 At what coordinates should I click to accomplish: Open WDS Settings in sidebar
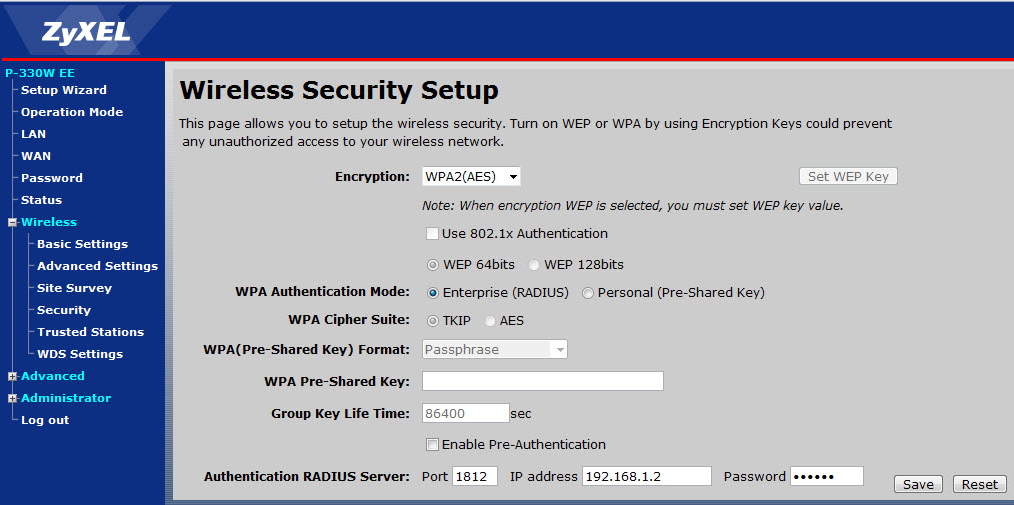coord(80,354)
